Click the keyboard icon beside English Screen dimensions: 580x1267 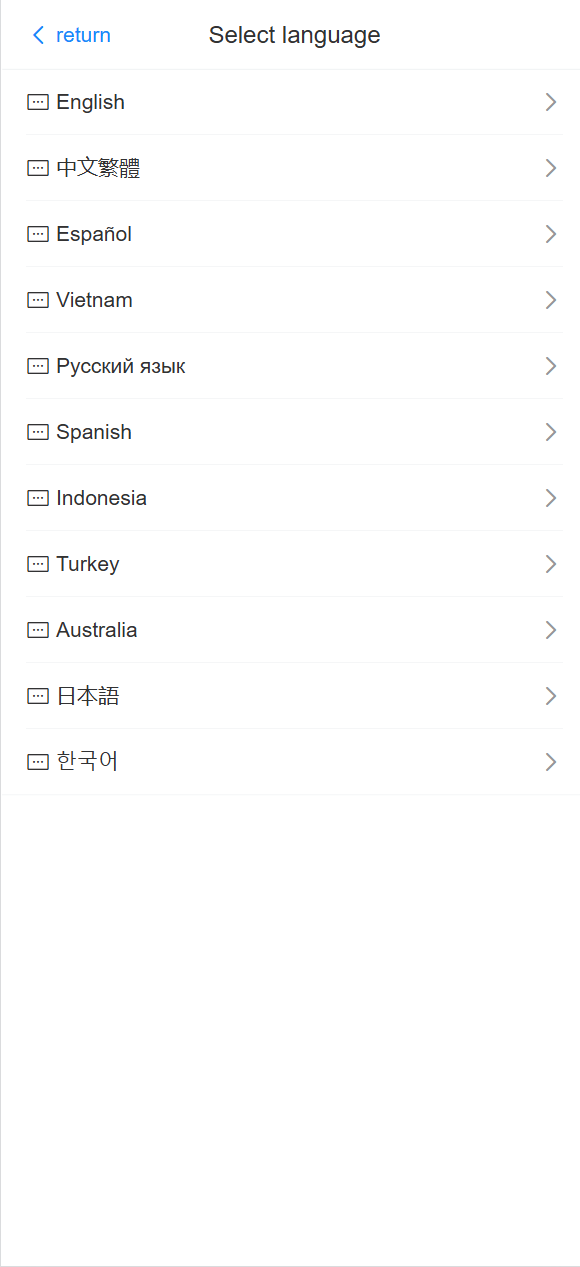click(38, 102)
